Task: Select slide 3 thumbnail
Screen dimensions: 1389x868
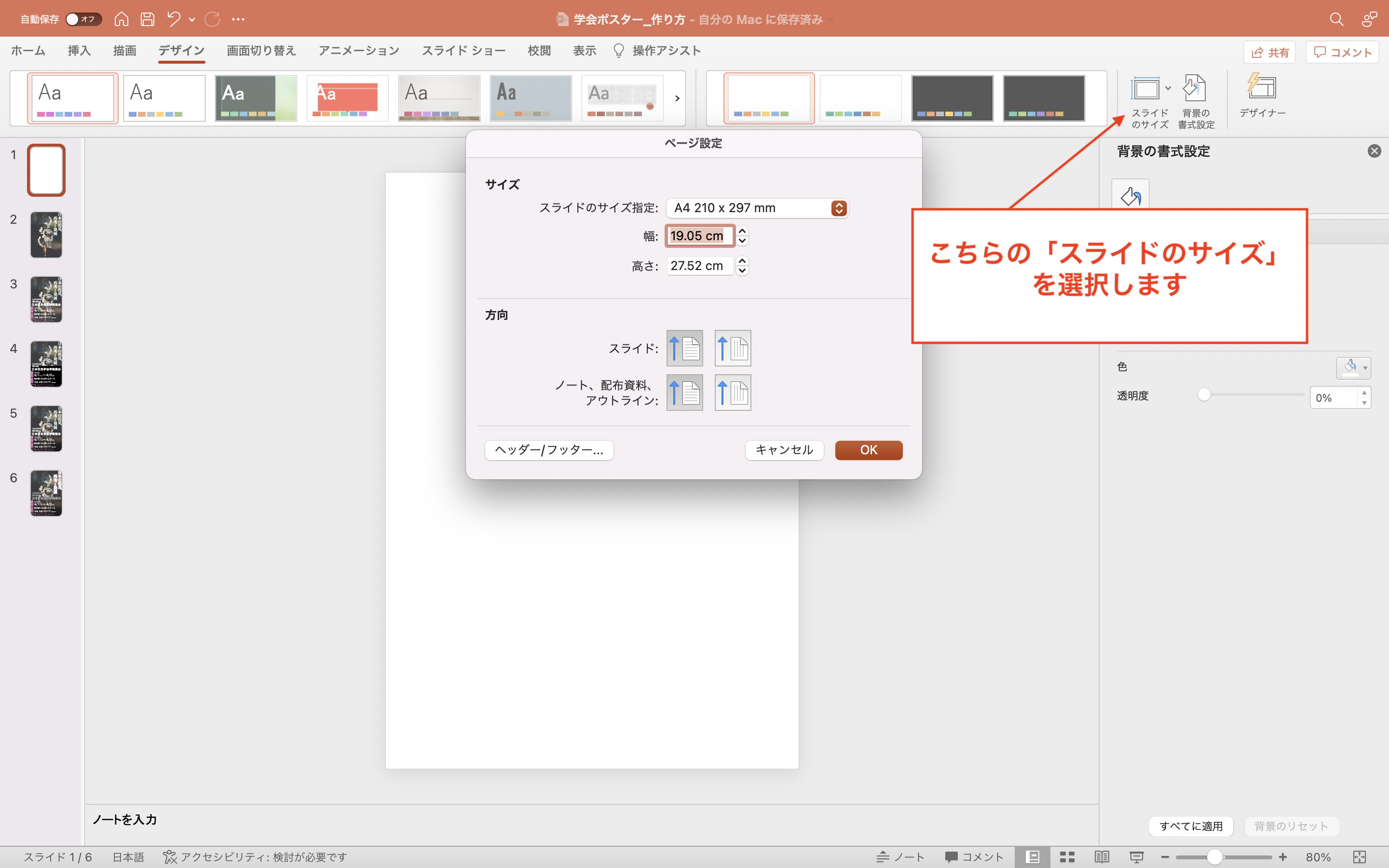Action: pos(46,299)
